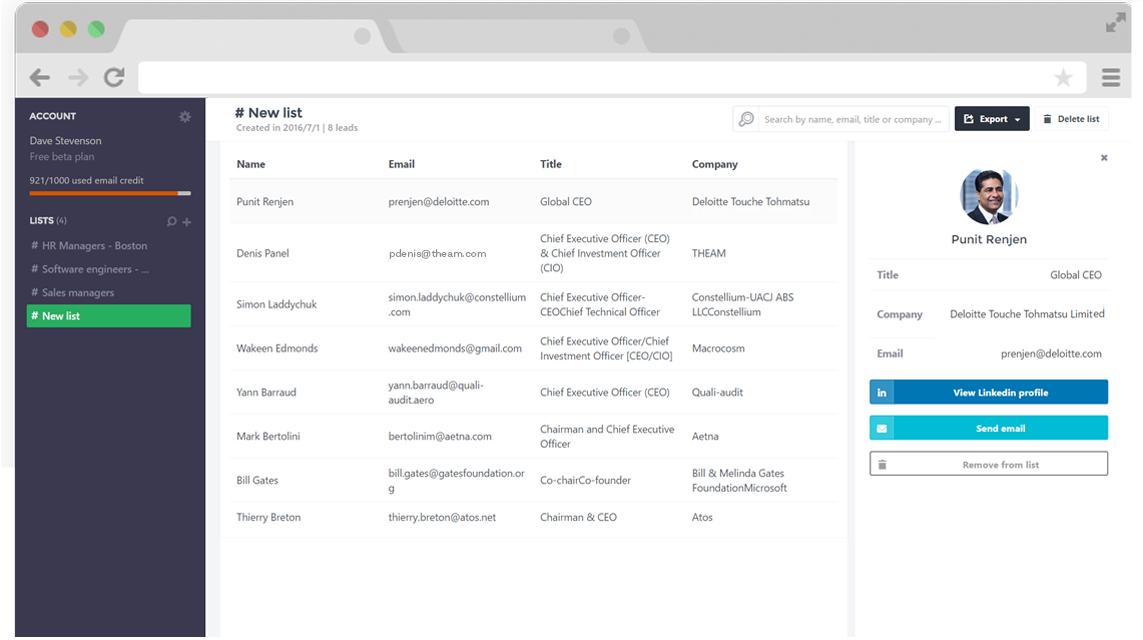Screen dimensions: 1143x640
Task: Open the Software engineers list
Action: tap(90, 269)
